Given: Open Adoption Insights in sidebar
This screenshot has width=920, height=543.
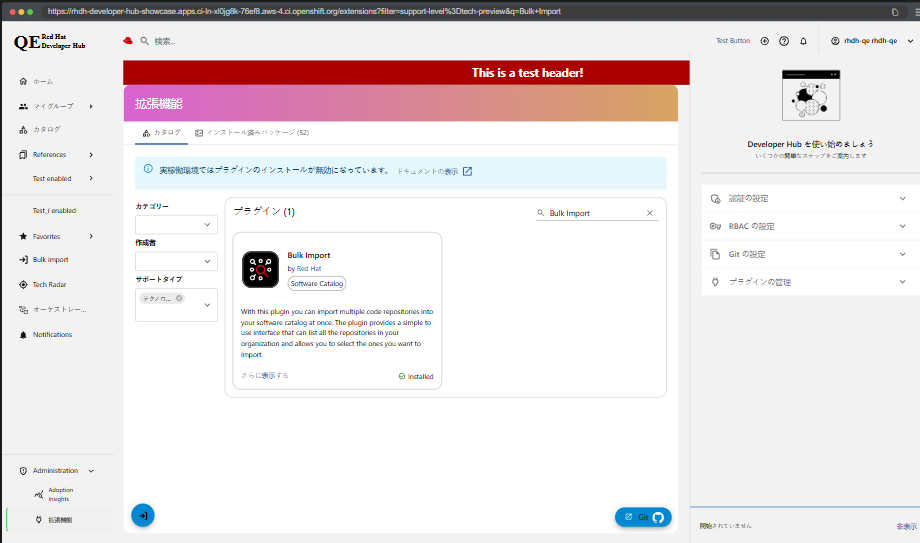Looking at the screenshot, I should point(60,494).
